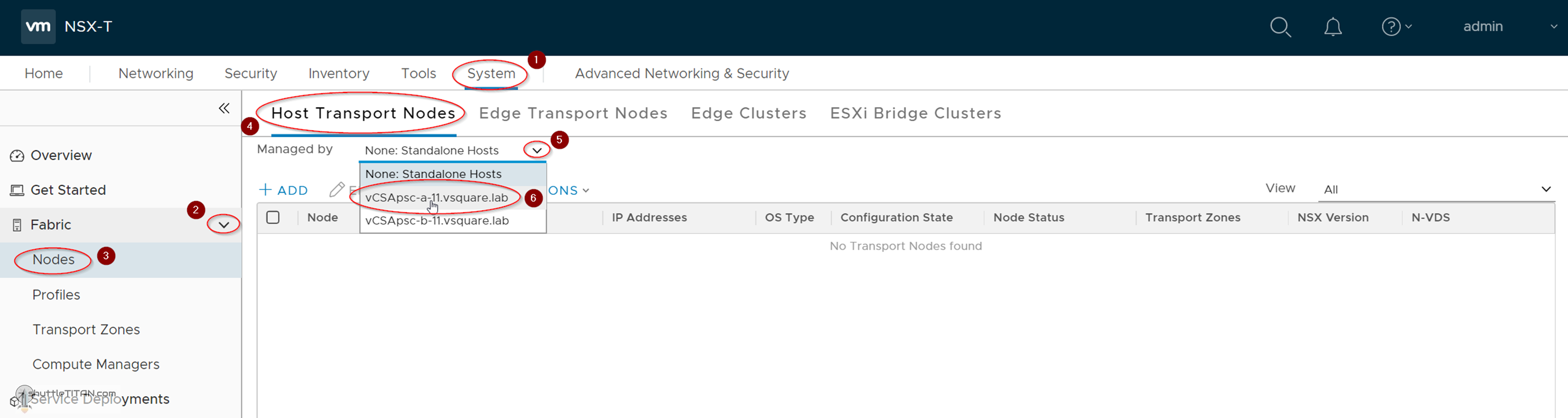Image resolution: width=1568 pixels, height=418 pixels.
Task: Click the Get Started icon in sidebar
Action: [x=17, y=190]
